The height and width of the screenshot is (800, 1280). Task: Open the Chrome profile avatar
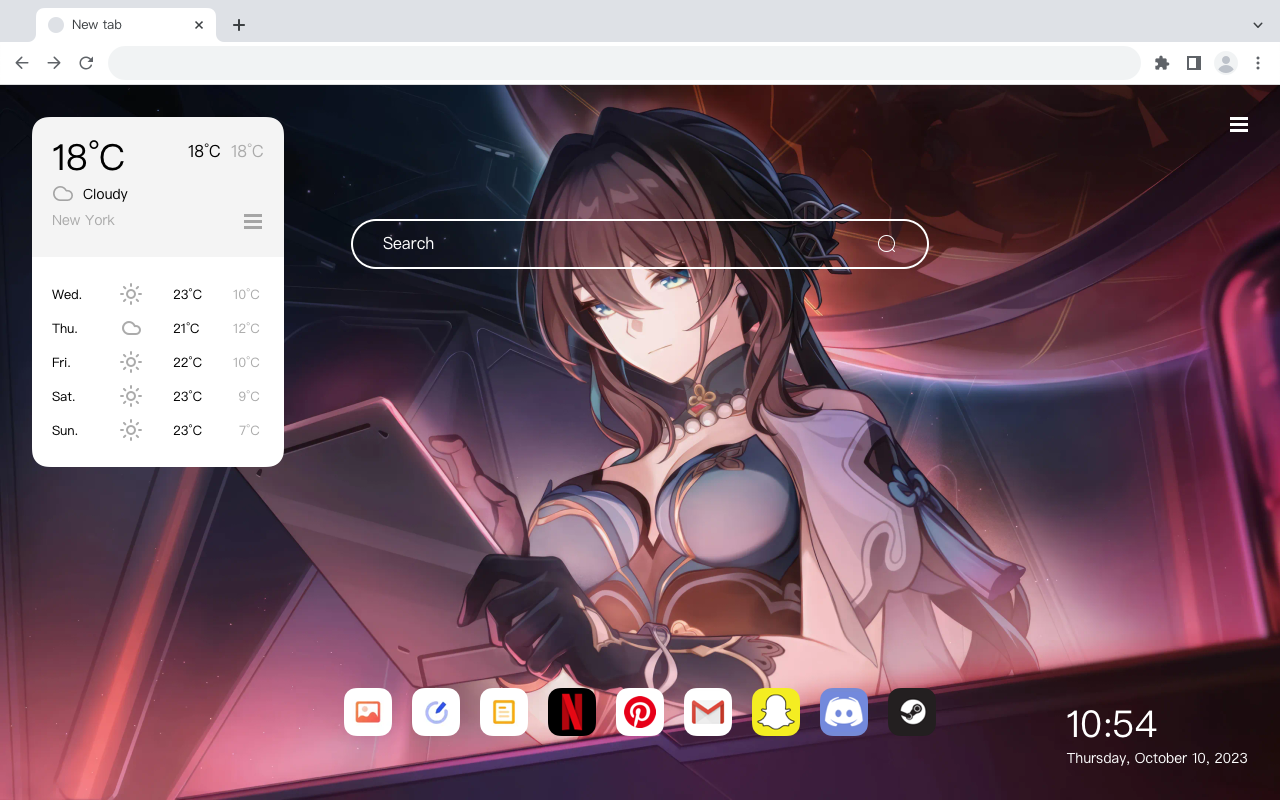tap(1226, 63)
